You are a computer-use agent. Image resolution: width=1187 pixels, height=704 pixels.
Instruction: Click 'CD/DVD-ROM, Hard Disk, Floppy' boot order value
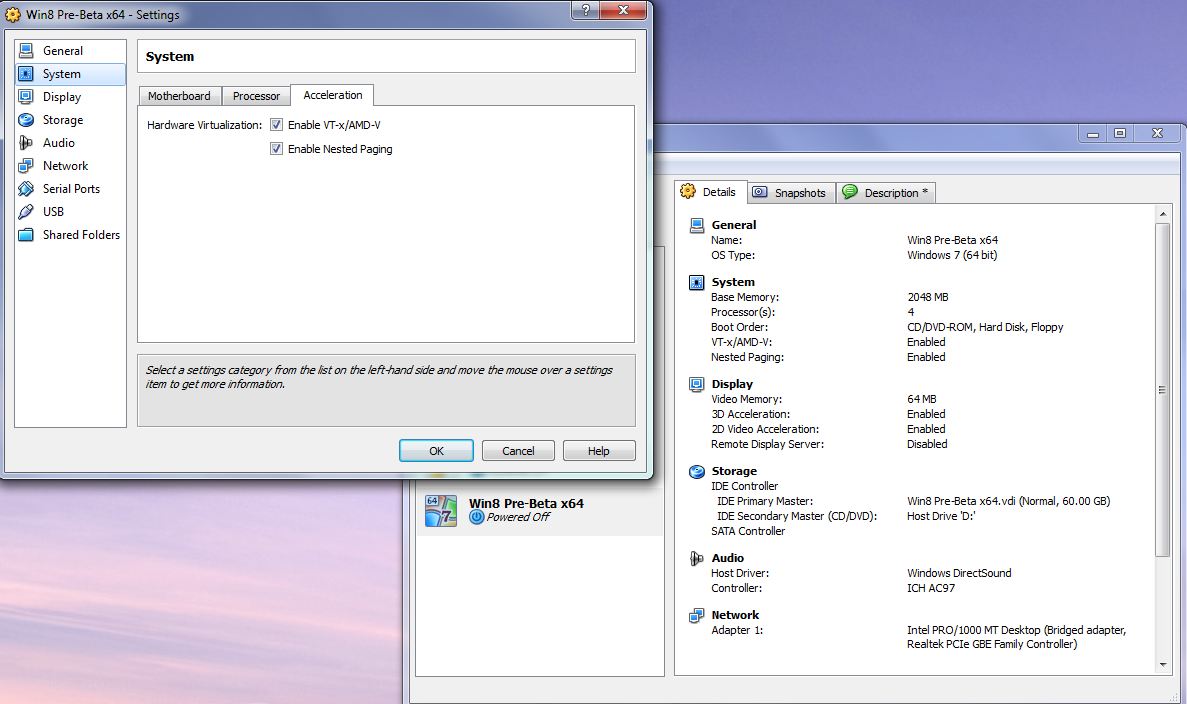tap(985, 327)
